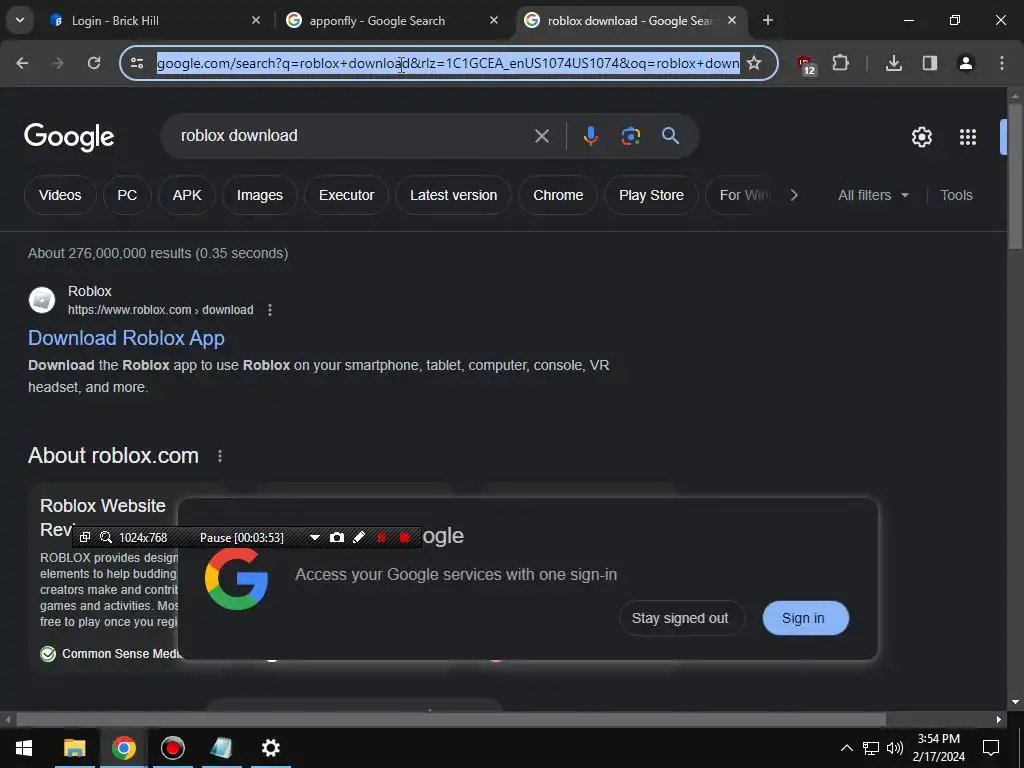The width and height of the screenshot is (1024, 768).
Task: Select the APK filter chip
Action: tap(187, 195)
